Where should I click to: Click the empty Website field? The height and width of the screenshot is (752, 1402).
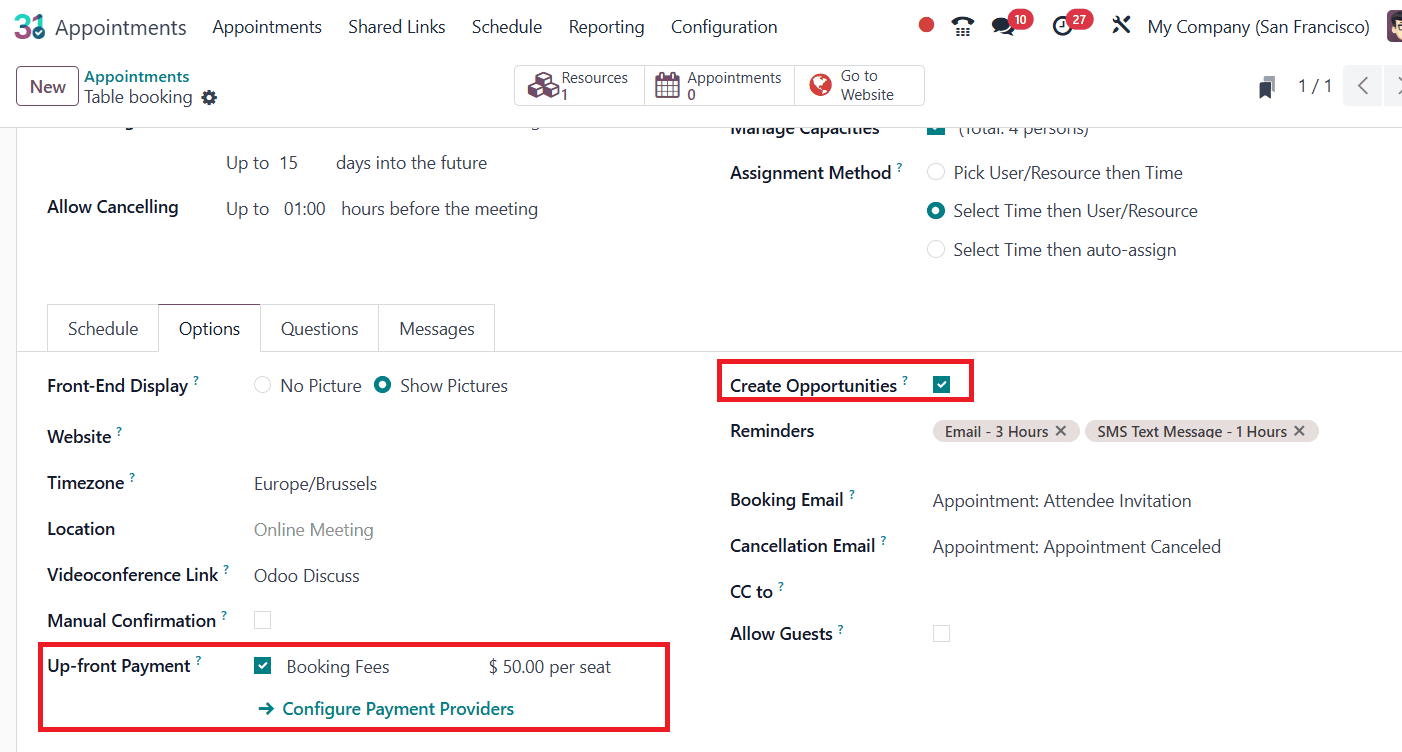click(x=450, y=437)
